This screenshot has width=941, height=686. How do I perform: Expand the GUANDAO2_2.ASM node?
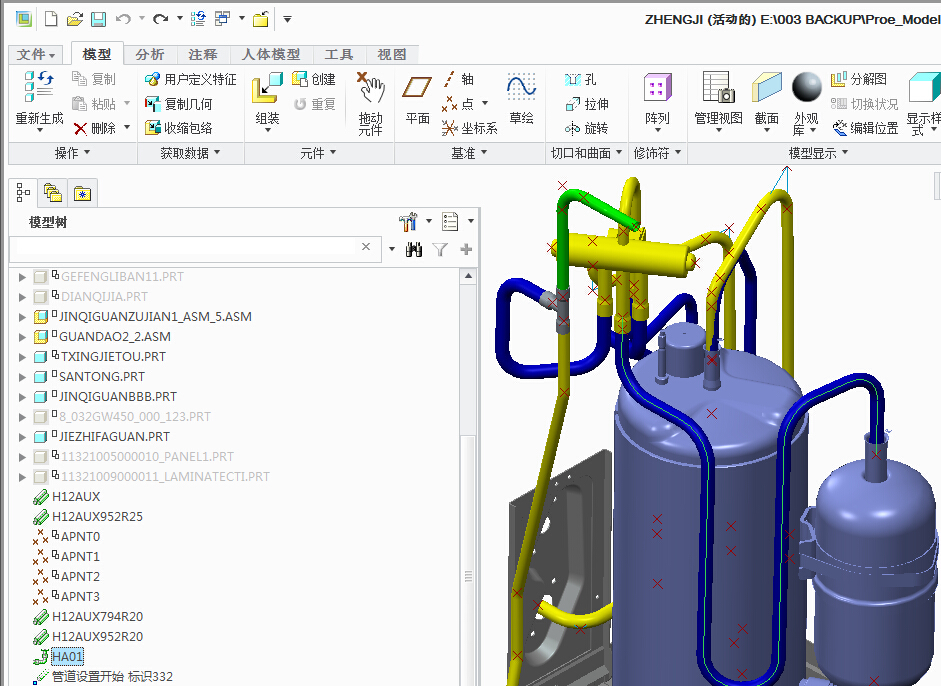22,337
